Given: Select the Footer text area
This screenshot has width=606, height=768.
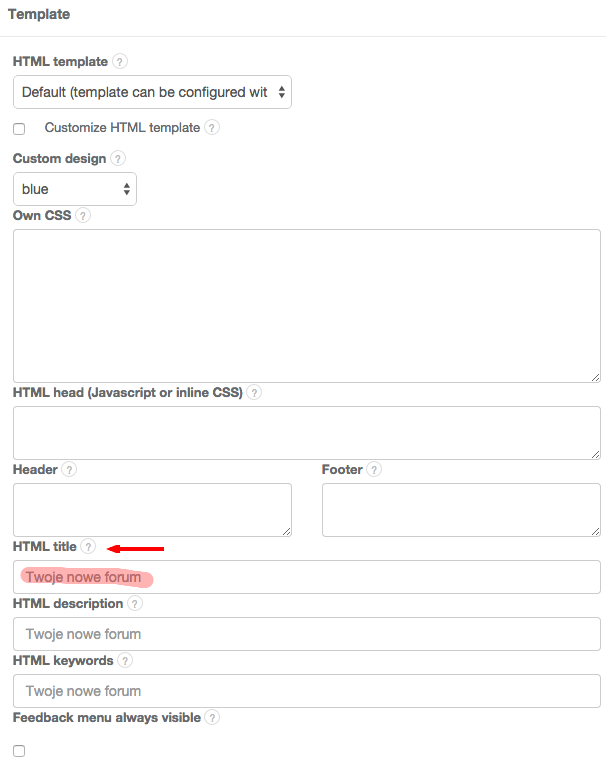Looking at the screenshot, I should [461, 510].
